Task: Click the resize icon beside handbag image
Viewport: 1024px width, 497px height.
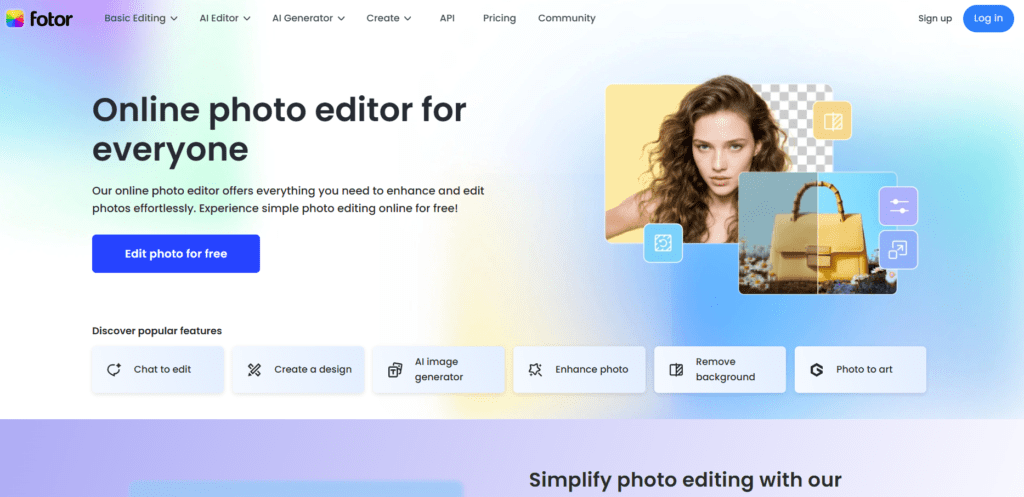Action: 898,249
